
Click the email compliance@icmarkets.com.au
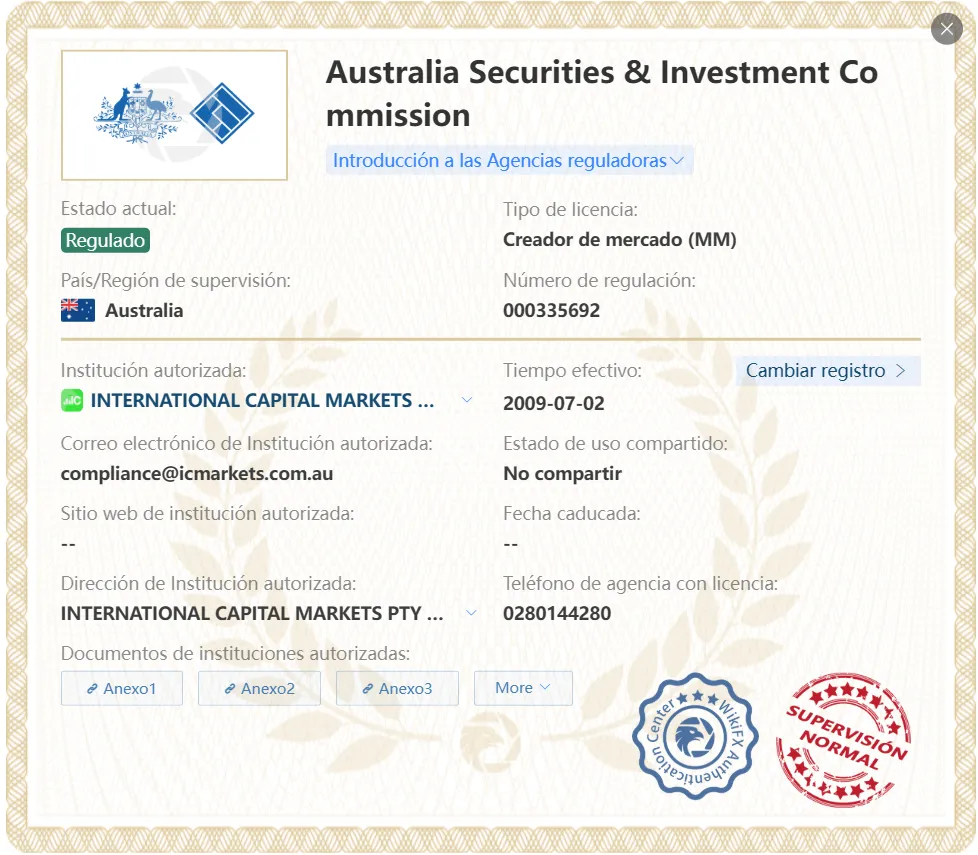pyautogui.click(x=196, y=474)
